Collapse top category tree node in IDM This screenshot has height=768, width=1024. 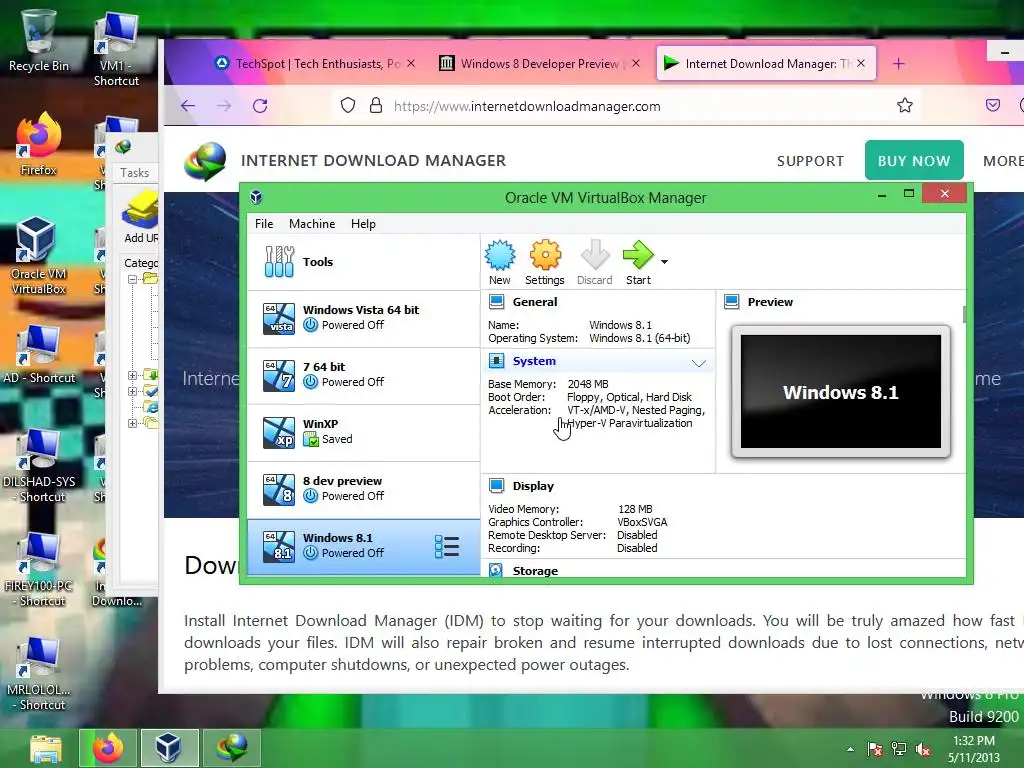[133, 279]
